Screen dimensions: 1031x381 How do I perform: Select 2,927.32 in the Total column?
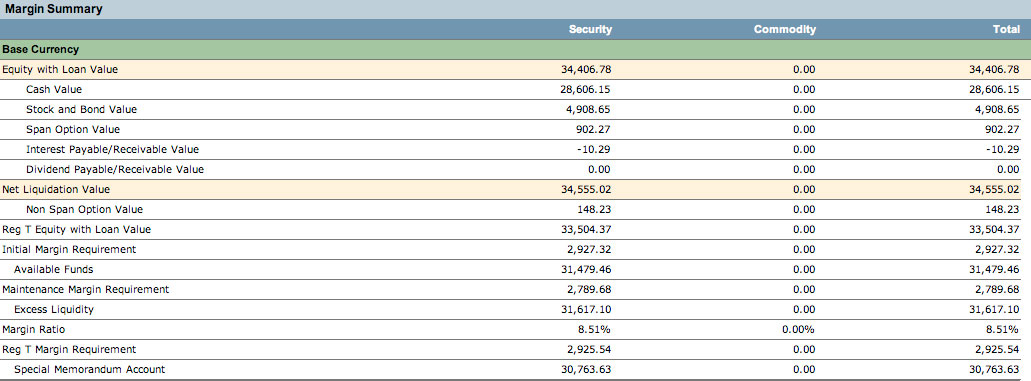[997, 249]
